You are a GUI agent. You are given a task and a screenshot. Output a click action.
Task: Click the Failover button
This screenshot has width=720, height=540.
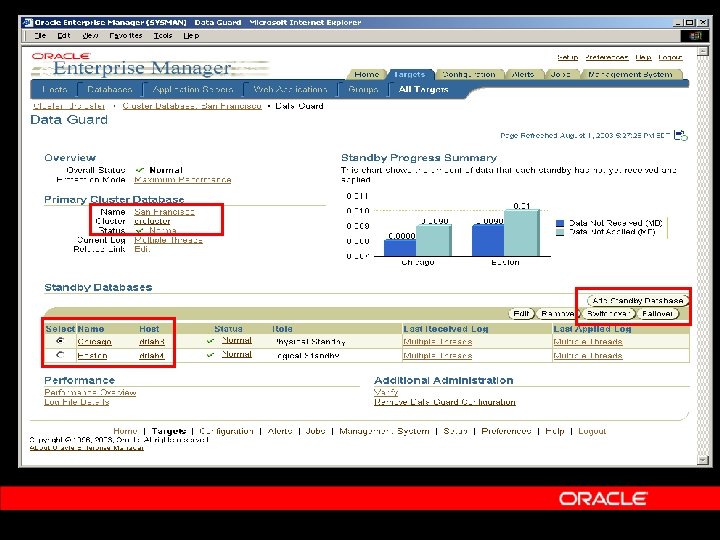[658, 314]
